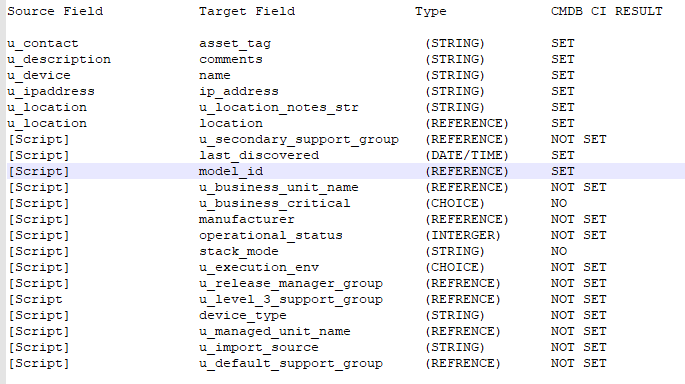
Task: Click the stack_mode target field
Action: pyautogui.click(x=239, y=252)
